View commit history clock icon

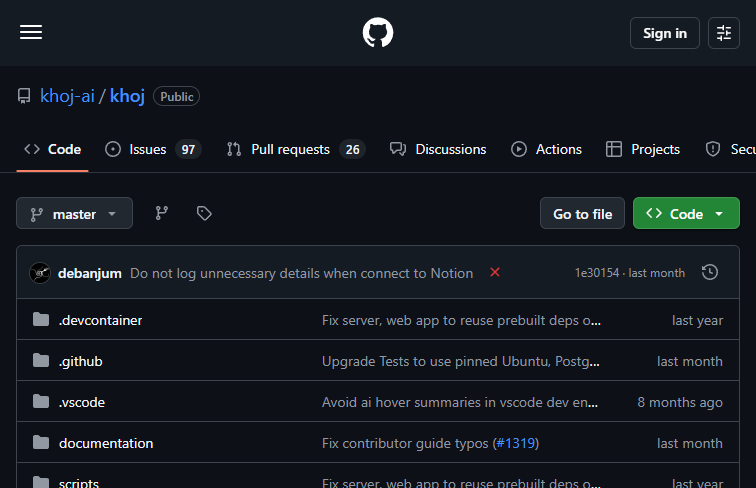pos(710,272)
